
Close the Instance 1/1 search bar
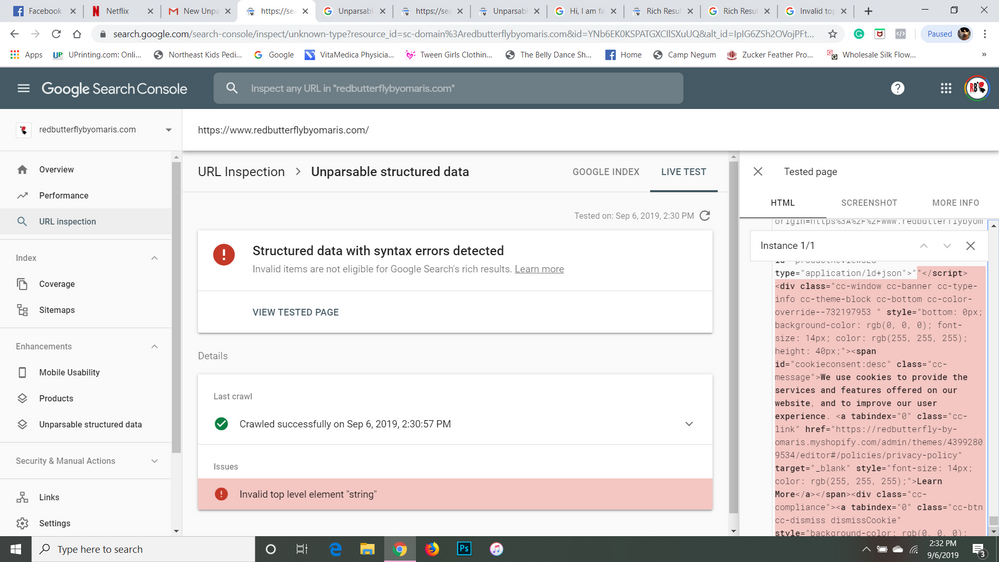(970, 245)
